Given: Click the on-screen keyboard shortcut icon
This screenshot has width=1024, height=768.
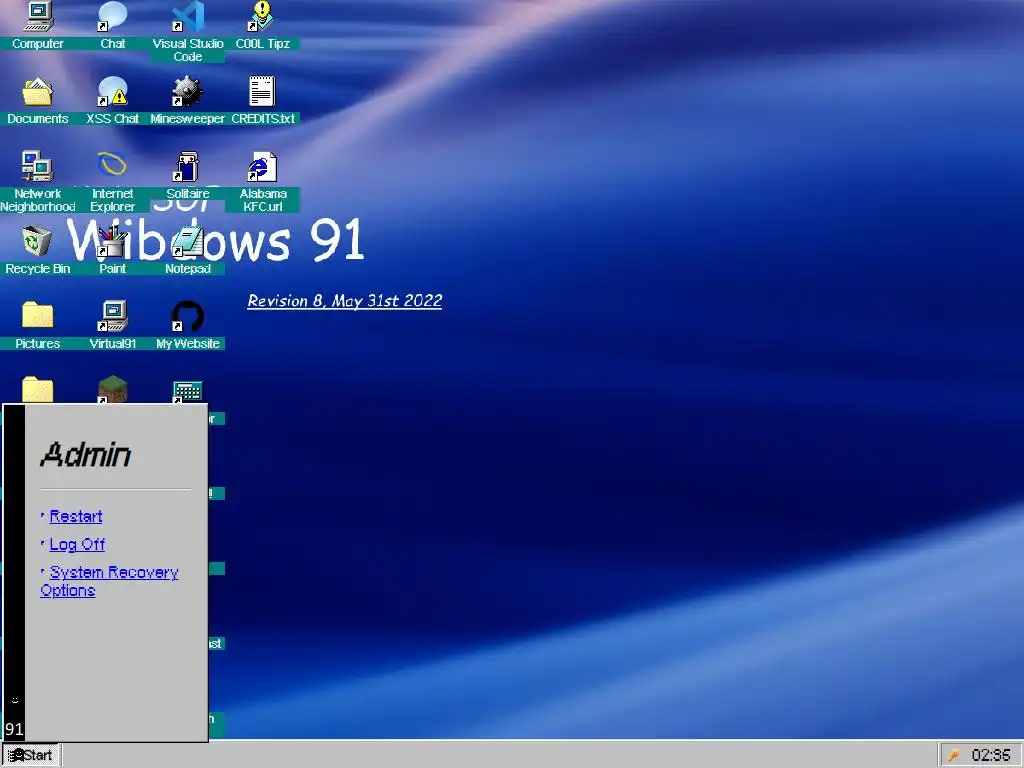Looking at the screenshot, I should 187,392.
